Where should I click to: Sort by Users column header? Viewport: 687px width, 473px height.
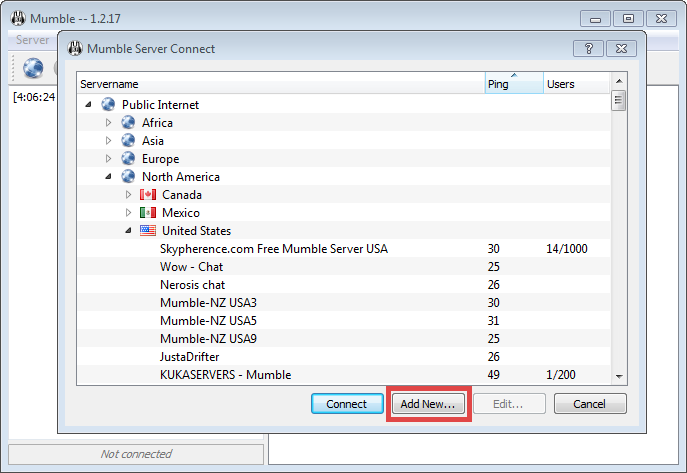[574, 84]
